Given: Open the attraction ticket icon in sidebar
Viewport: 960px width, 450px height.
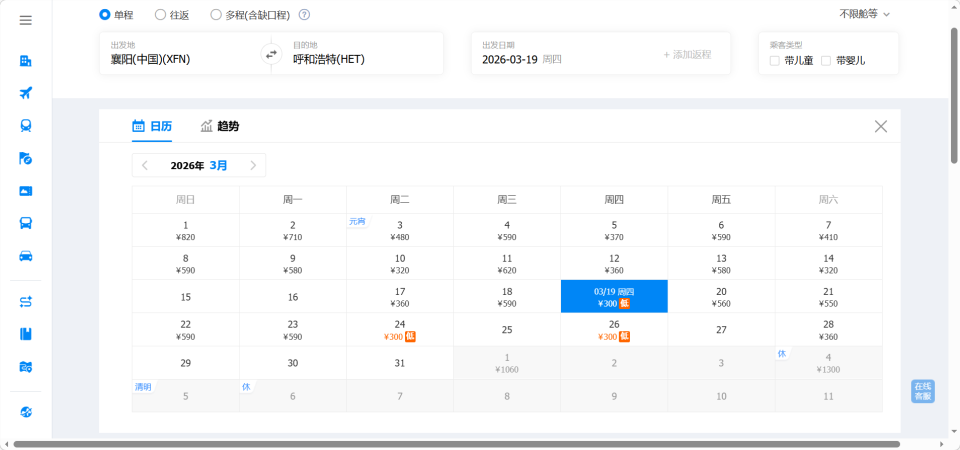Looking at the screenshot, I should click(26, 191).
